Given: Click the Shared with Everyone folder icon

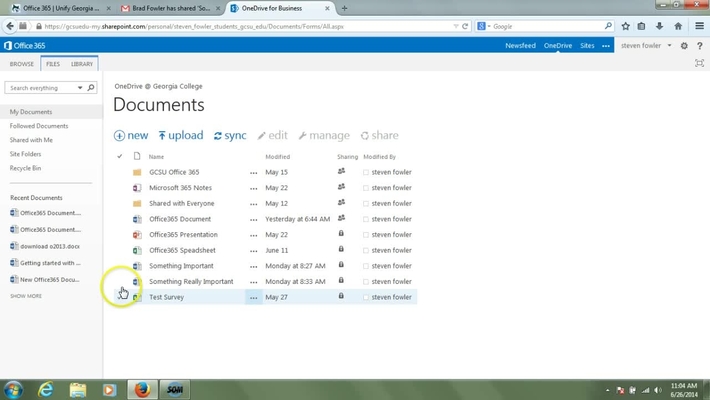Looking at the screenshot, I should tap(137, 203).
